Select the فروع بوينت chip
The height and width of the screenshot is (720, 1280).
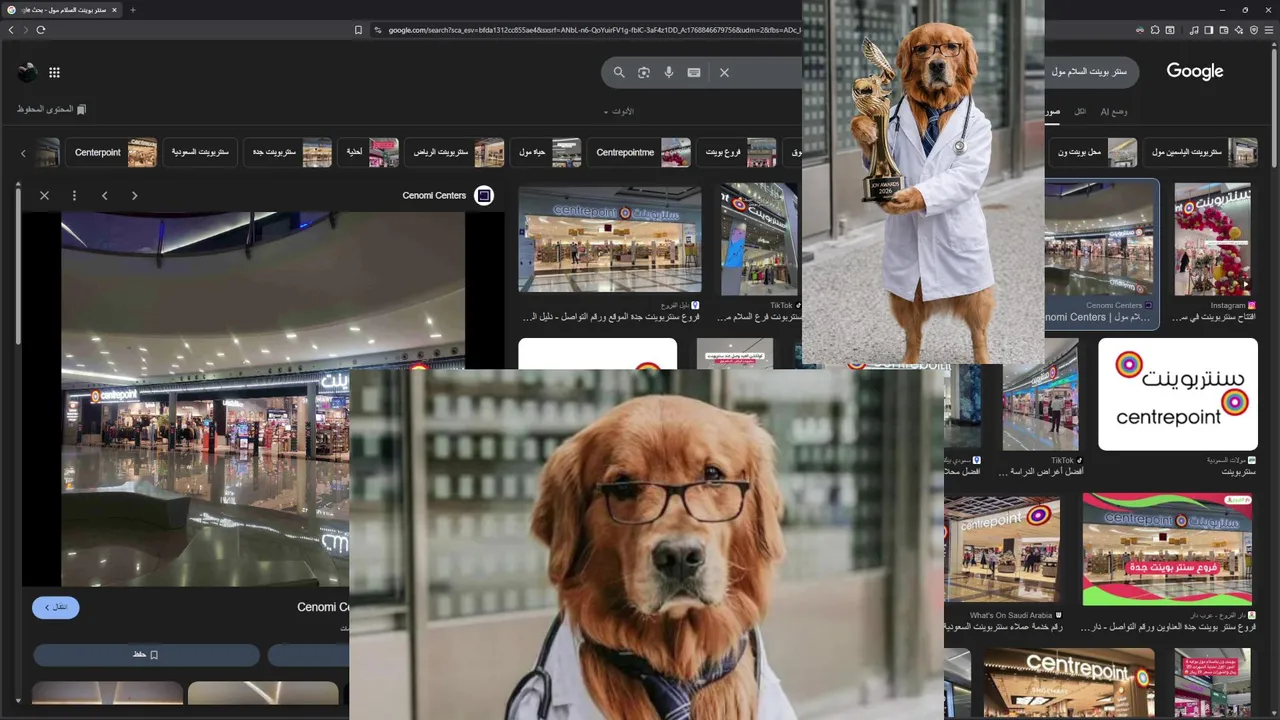click(738, 152)
